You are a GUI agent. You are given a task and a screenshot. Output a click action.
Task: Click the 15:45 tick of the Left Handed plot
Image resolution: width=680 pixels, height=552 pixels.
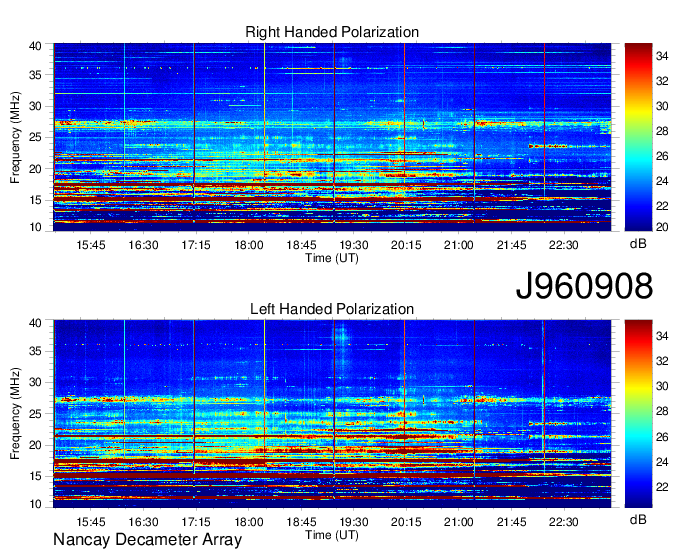point(91,521)
